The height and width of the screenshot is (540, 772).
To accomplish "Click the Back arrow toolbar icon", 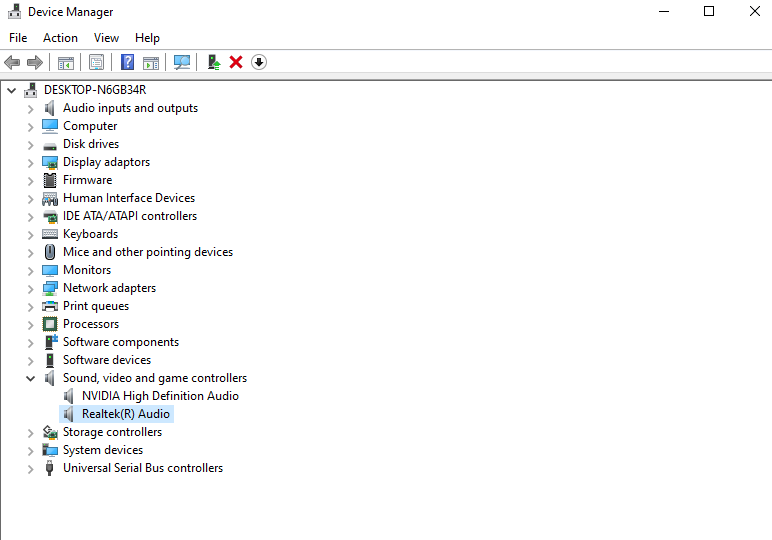I will click(x=12, y=63).
